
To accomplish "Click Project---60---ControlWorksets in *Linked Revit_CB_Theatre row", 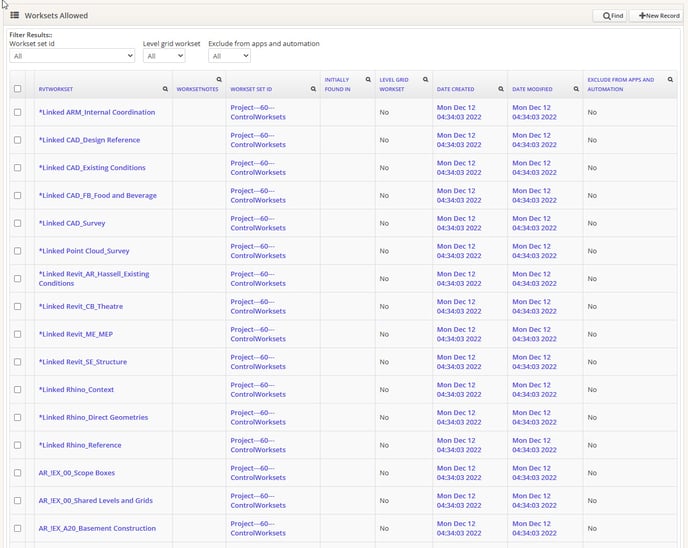I will [258, 306].
